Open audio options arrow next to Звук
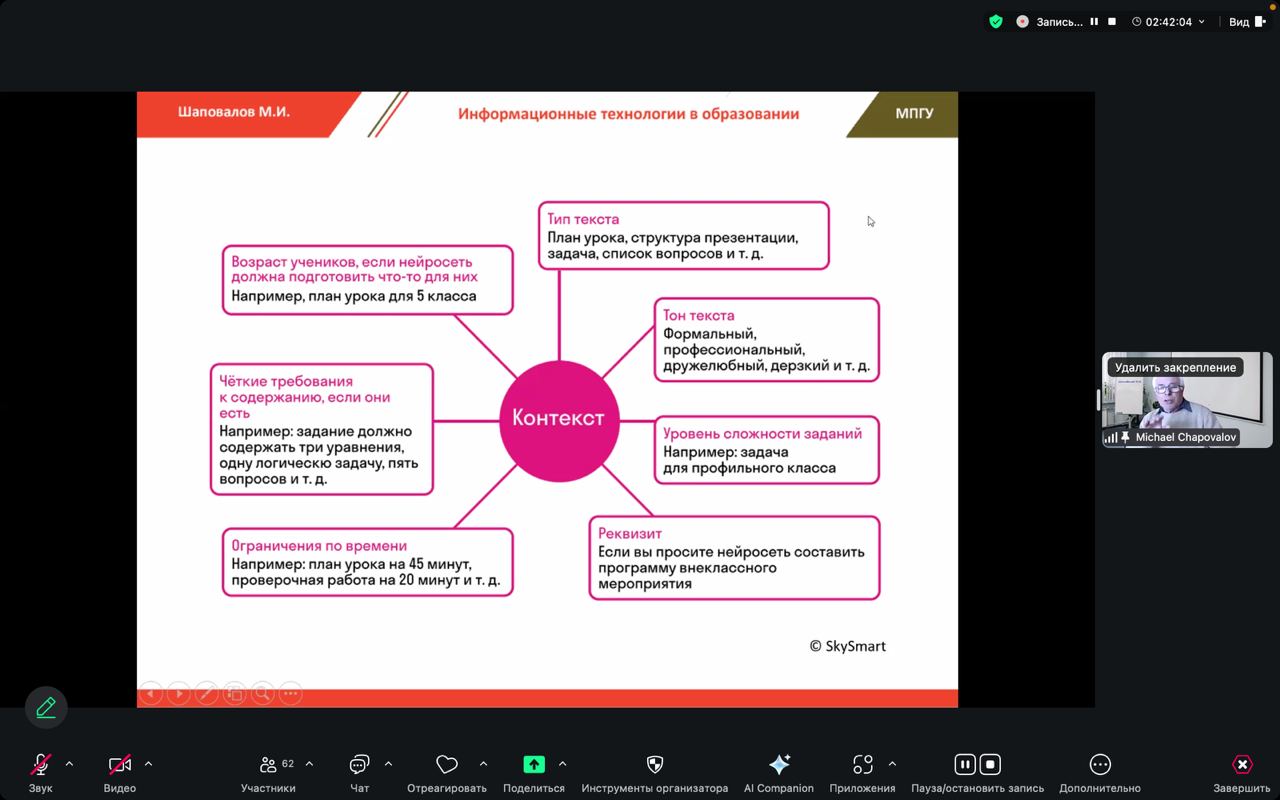1280x800 pixels. pyautogui.click(x=69, y=764)
